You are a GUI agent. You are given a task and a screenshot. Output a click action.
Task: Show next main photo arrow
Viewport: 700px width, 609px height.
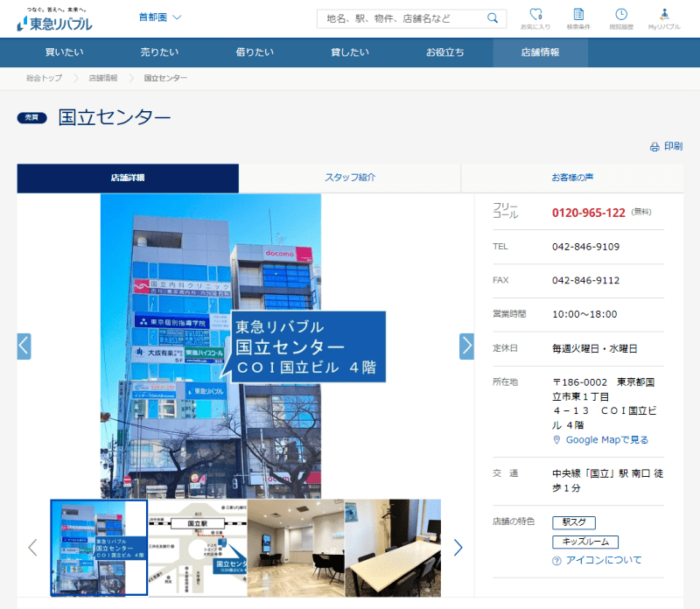pos(467,346)
